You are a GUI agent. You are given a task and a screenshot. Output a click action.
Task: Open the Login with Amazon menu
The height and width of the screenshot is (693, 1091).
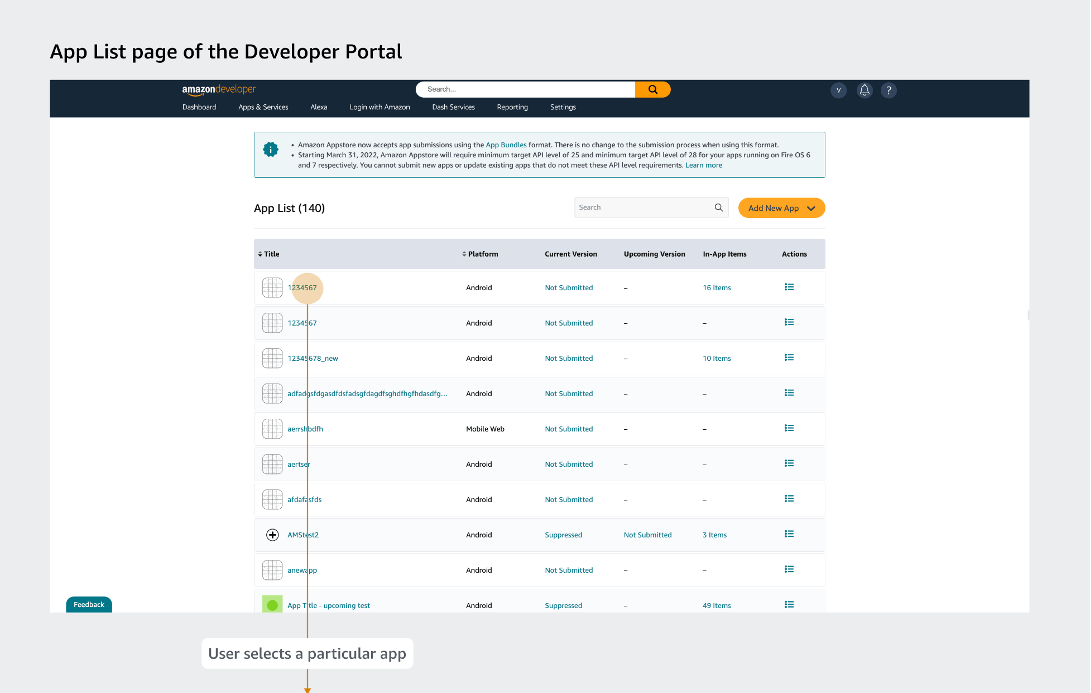point(379,107)
